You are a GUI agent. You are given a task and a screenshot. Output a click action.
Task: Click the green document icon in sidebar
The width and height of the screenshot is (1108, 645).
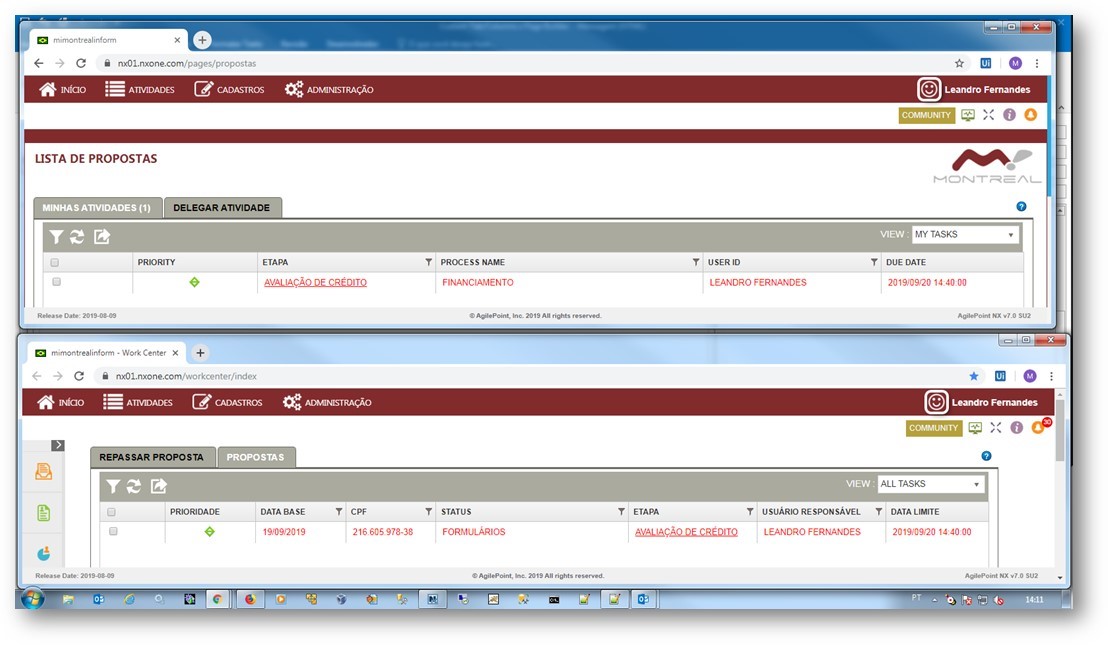click(x=44, y=513)
